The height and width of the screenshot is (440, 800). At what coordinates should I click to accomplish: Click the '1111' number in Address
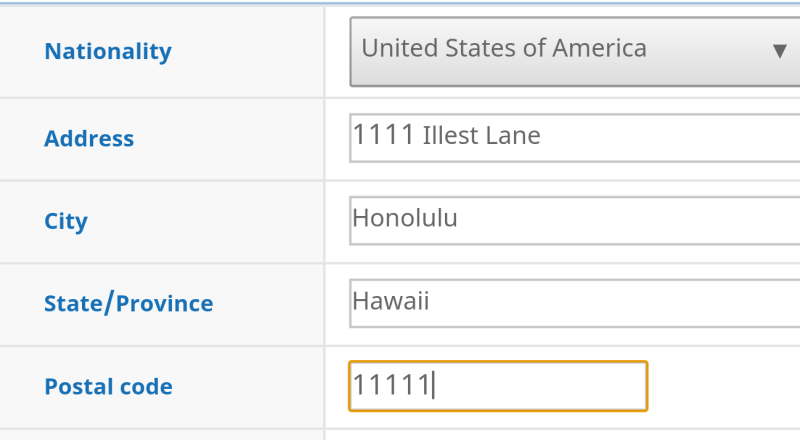coord(383,135)
